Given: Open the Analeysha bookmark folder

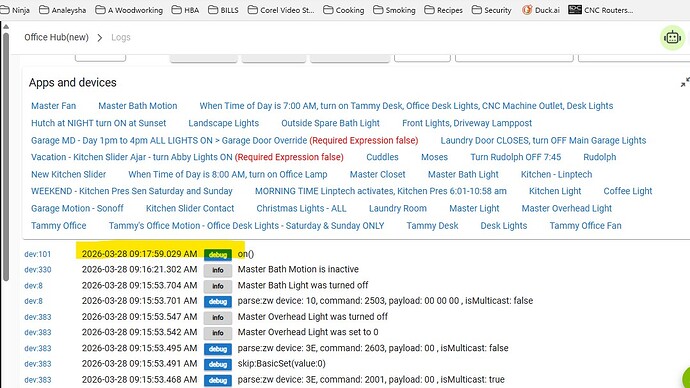Looking at the screenshot, I should (x=62, y=10).
